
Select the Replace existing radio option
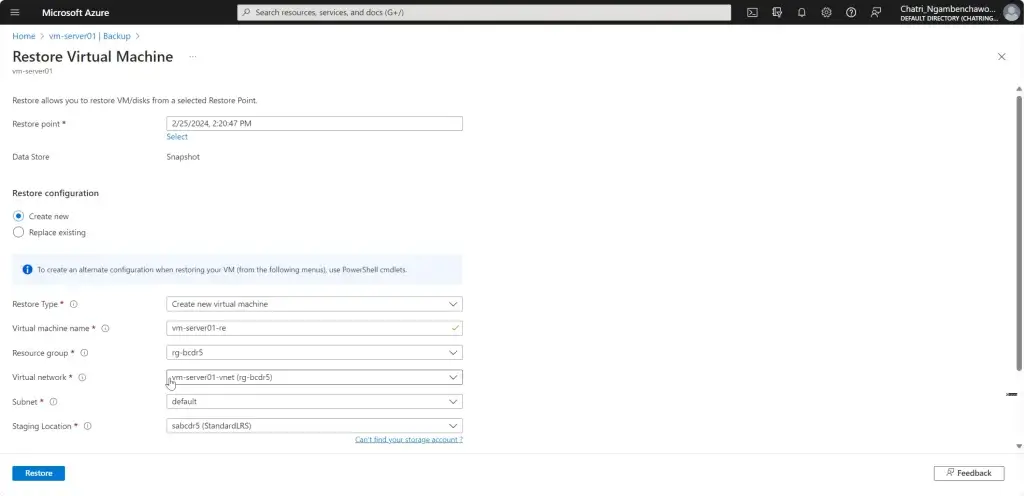(x=18, y=232)
